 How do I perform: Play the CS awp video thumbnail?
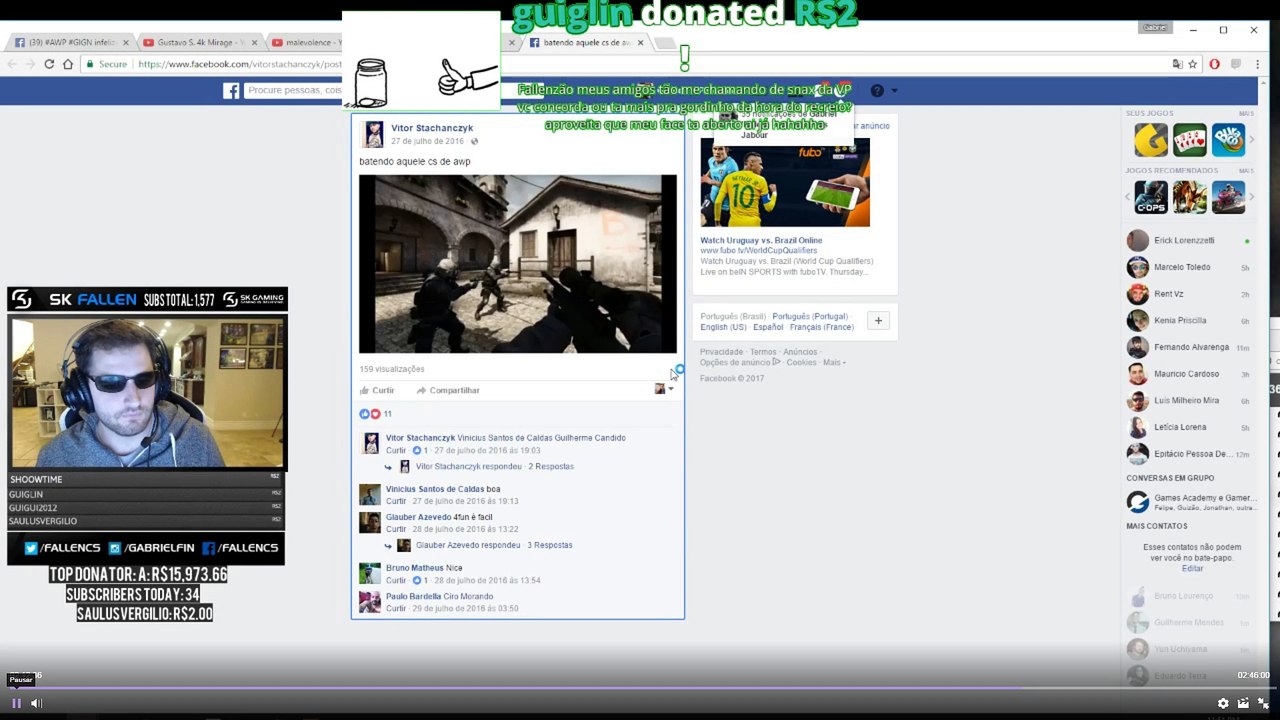pyautogui.click(x=518, y=264)
